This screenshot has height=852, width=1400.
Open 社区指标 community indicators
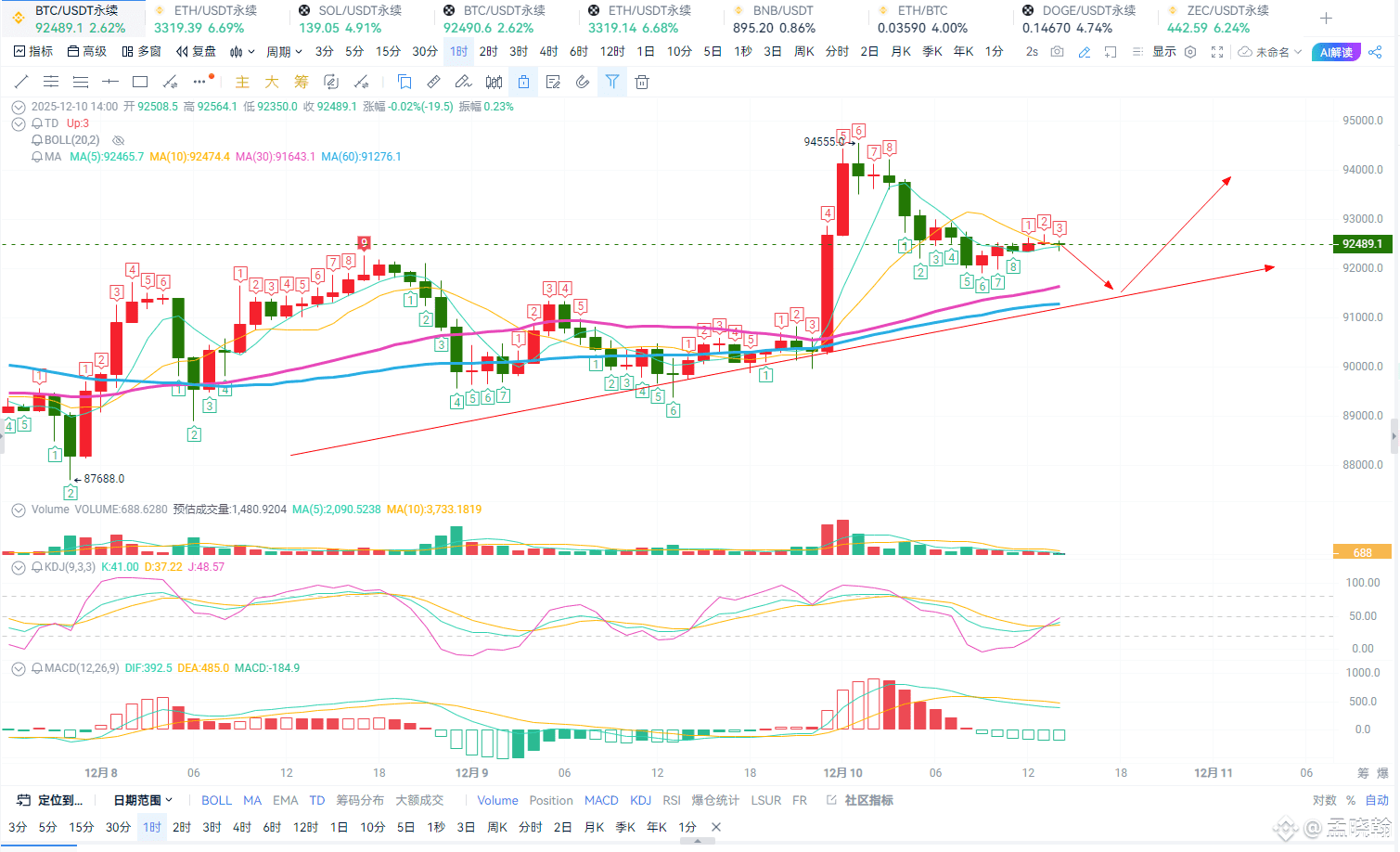860,800
